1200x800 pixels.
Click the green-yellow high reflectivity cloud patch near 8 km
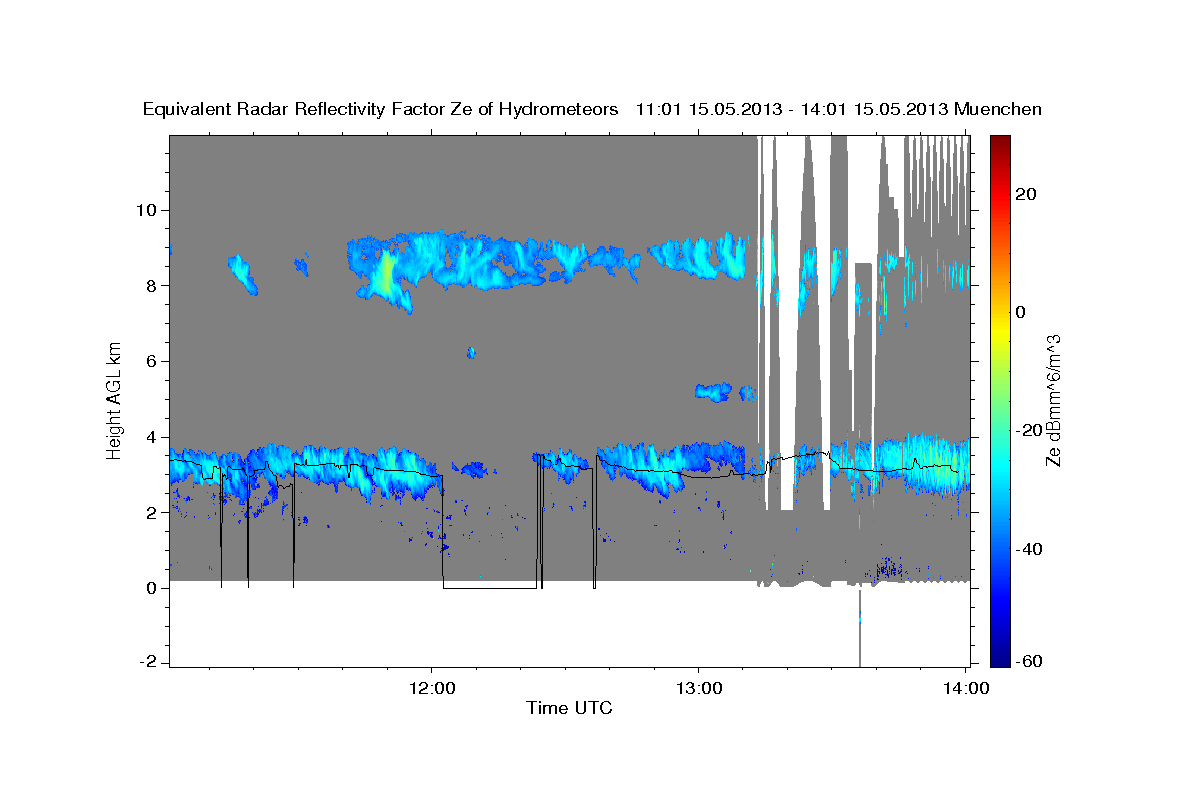(386, 273)
